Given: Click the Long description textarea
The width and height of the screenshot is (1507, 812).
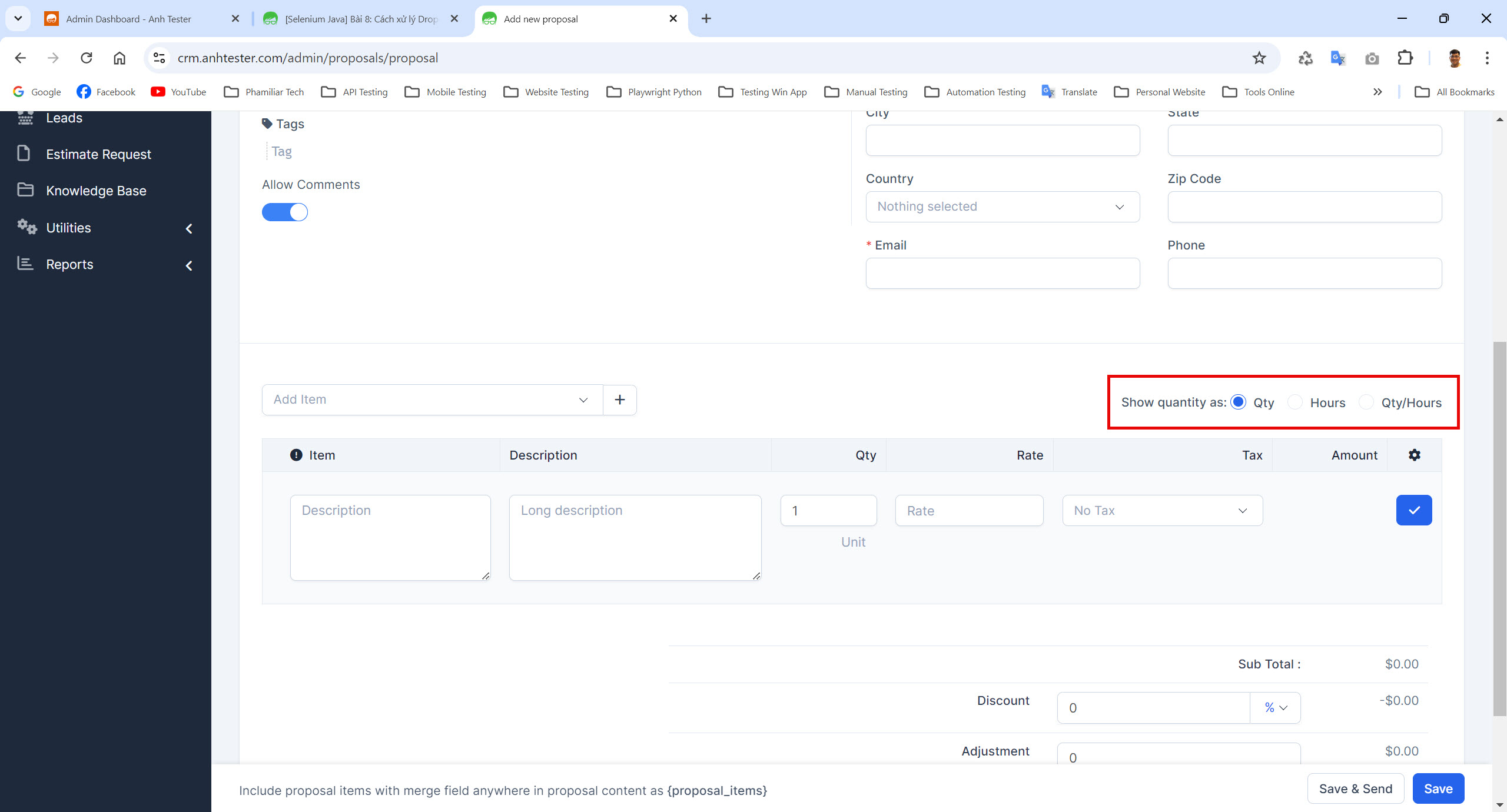Looking at the screenshot, I should tap(635, 538).
